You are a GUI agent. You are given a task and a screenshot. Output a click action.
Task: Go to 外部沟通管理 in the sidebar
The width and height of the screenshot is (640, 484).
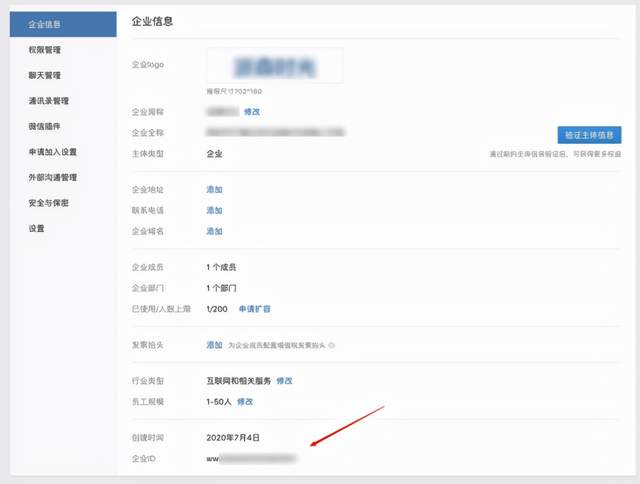53,178
